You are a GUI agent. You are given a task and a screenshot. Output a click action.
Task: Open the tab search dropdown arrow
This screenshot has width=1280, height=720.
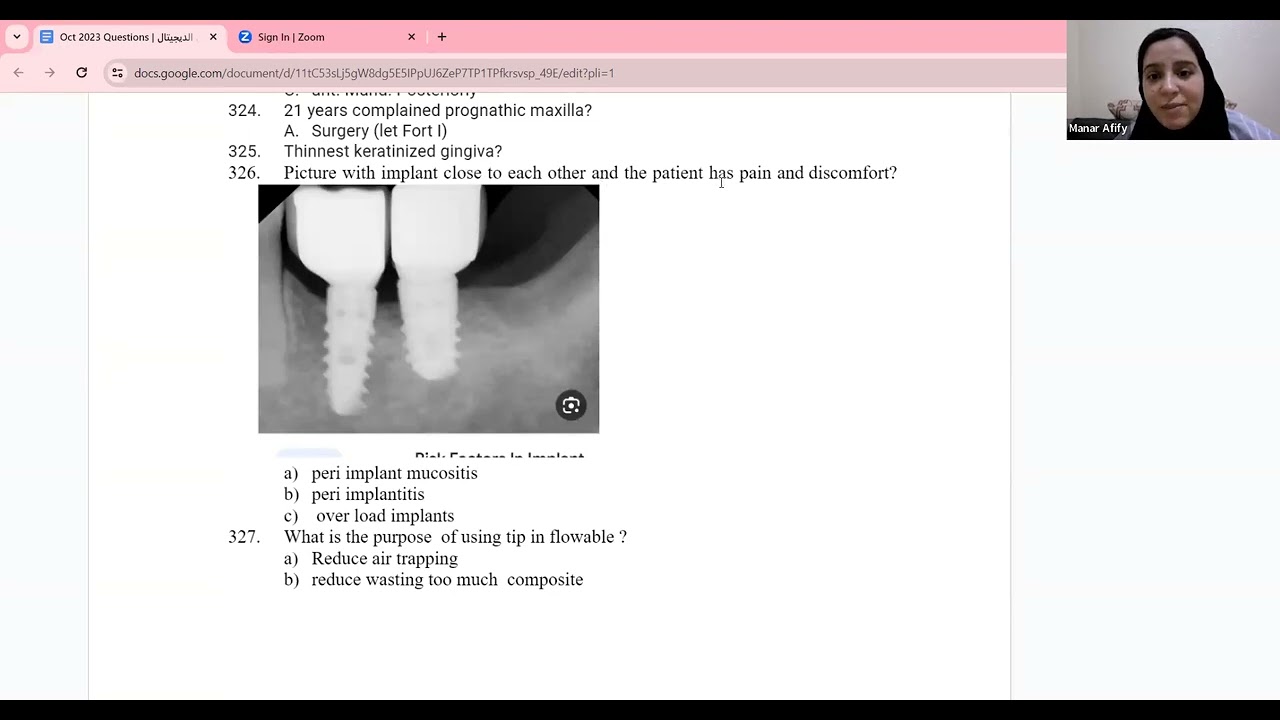tap(17, 37)
